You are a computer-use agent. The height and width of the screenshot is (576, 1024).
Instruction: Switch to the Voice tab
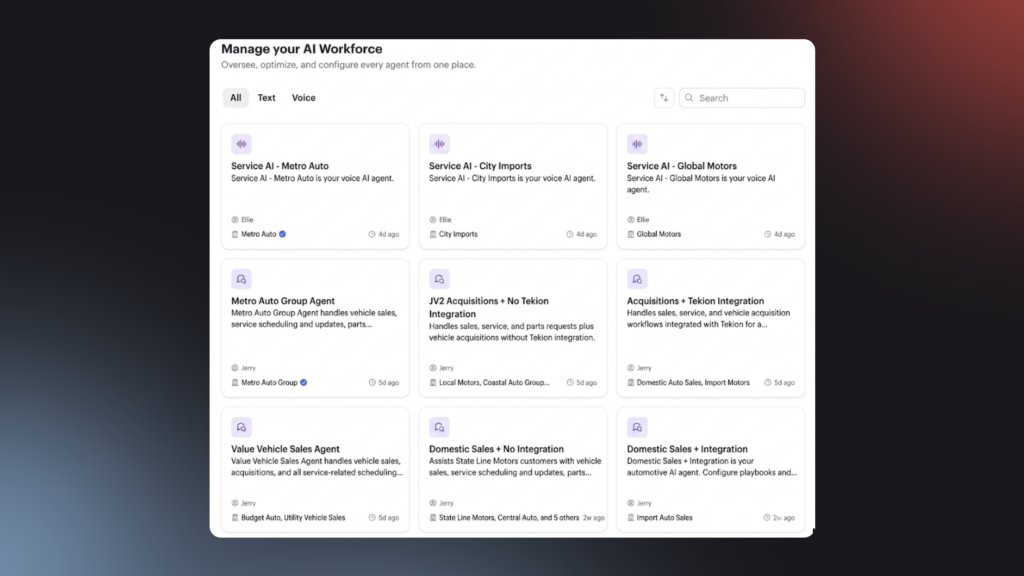click(303, 98)
